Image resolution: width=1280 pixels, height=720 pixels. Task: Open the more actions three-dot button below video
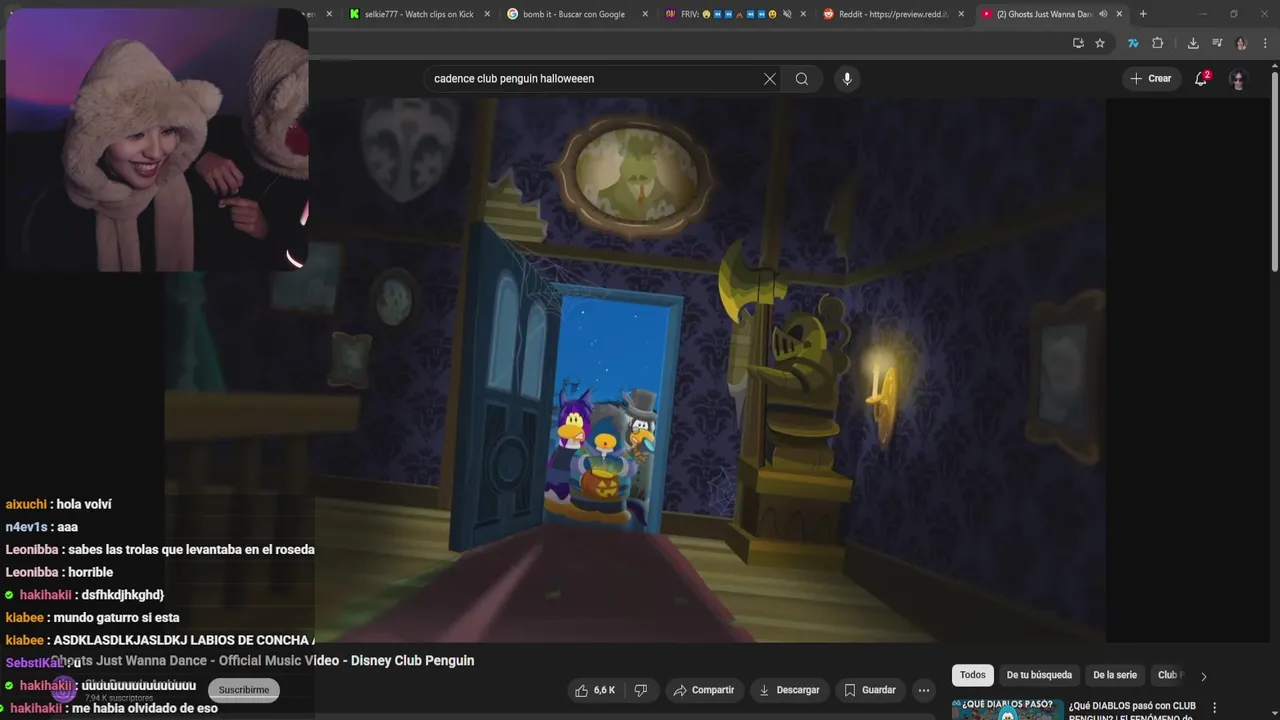(924, 690)
